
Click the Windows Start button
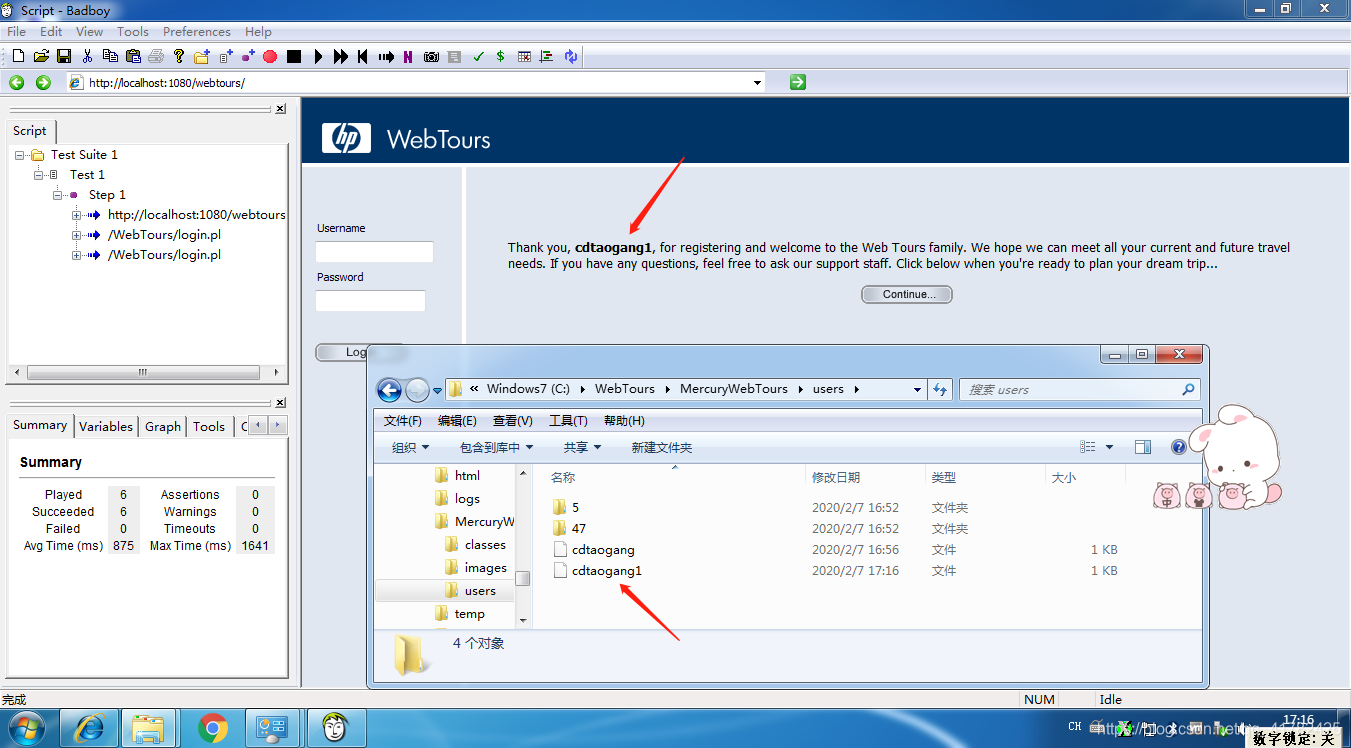[26, 728]
